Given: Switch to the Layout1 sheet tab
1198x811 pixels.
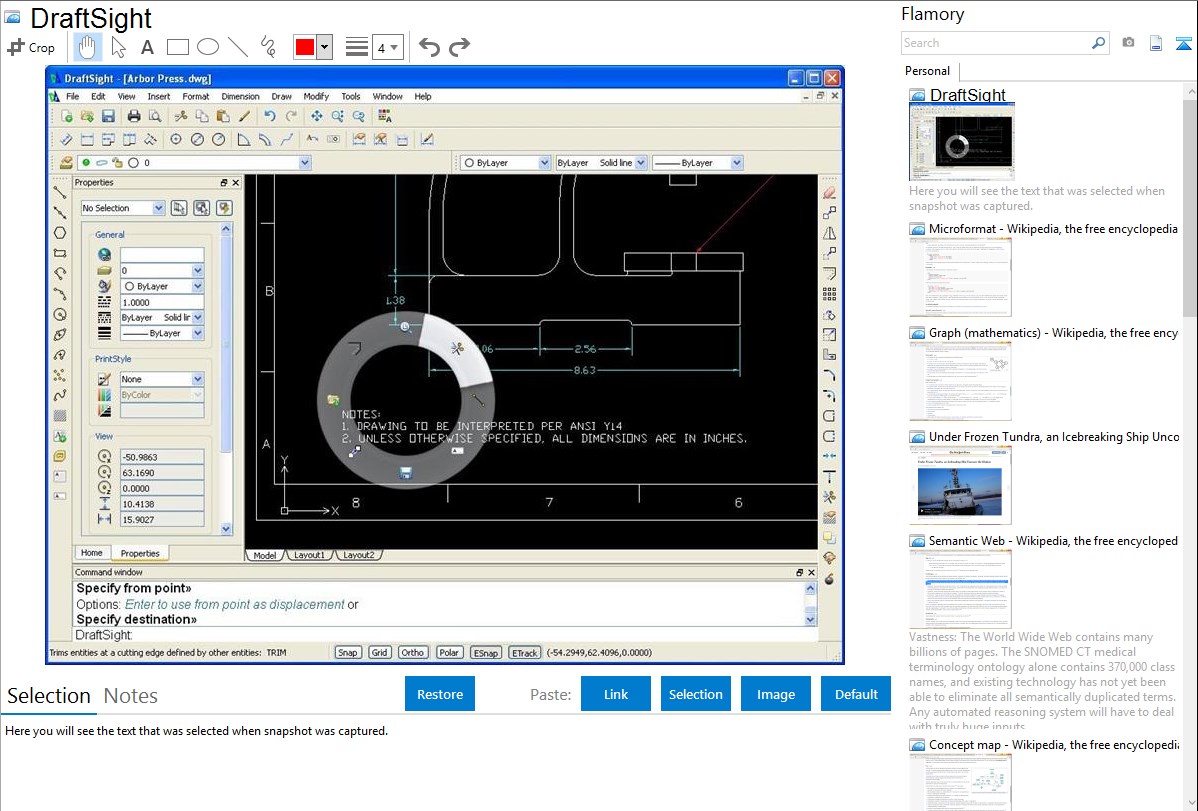Looking at the screenshot, I should tap(309, 555).
